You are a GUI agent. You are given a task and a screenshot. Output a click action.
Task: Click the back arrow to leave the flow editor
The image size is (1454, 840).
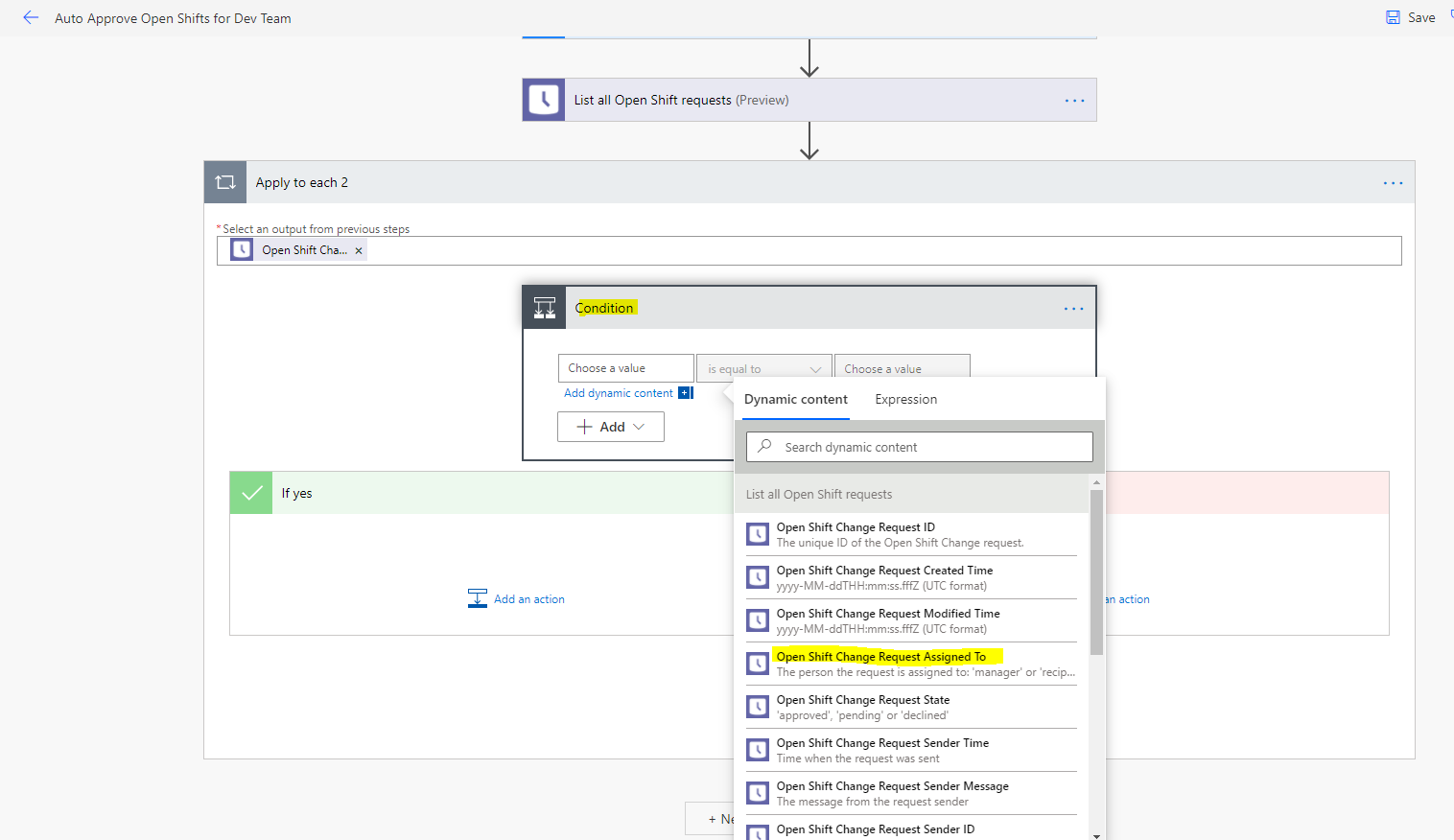[30, 16]
